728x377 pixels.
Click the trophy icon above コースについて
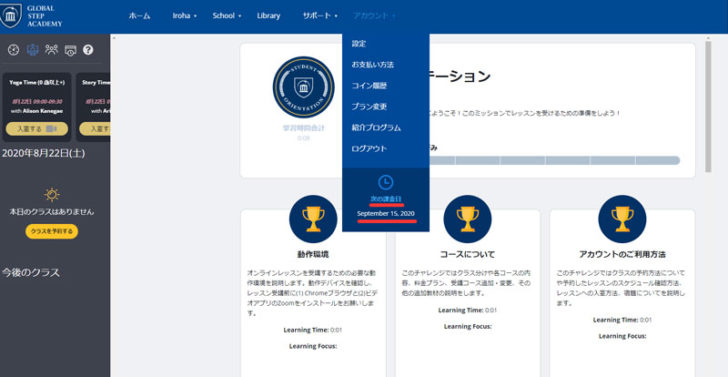click(468, 219)
